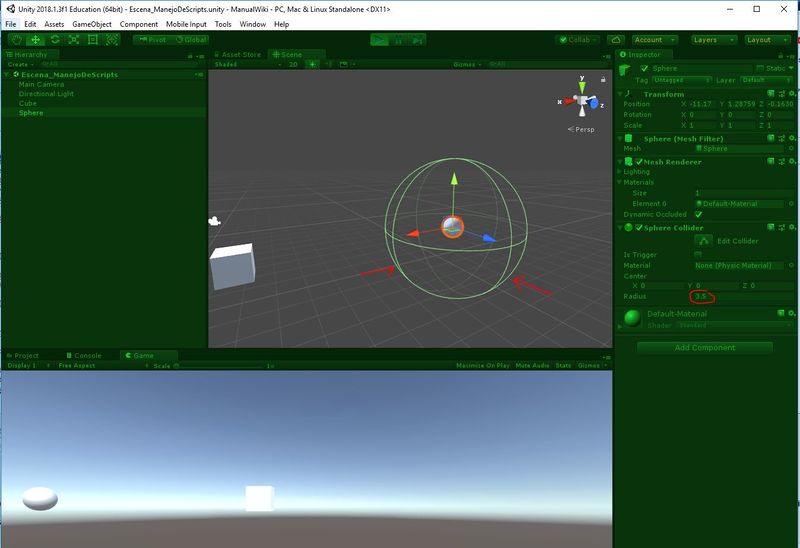Open the Account dropdown
This screenshot has height=548, width=800.
[x=655, y=40]
